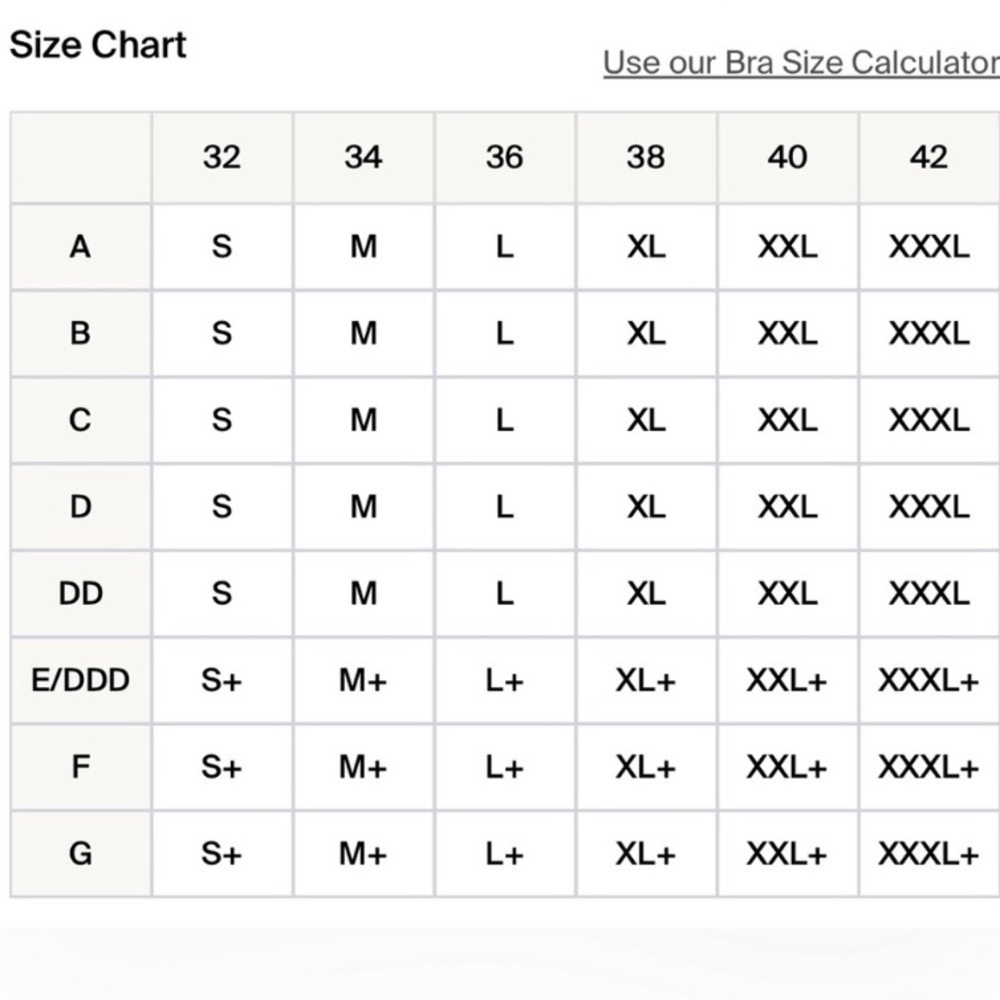Open the Bra Size Calculator link

tap(801, 63)
